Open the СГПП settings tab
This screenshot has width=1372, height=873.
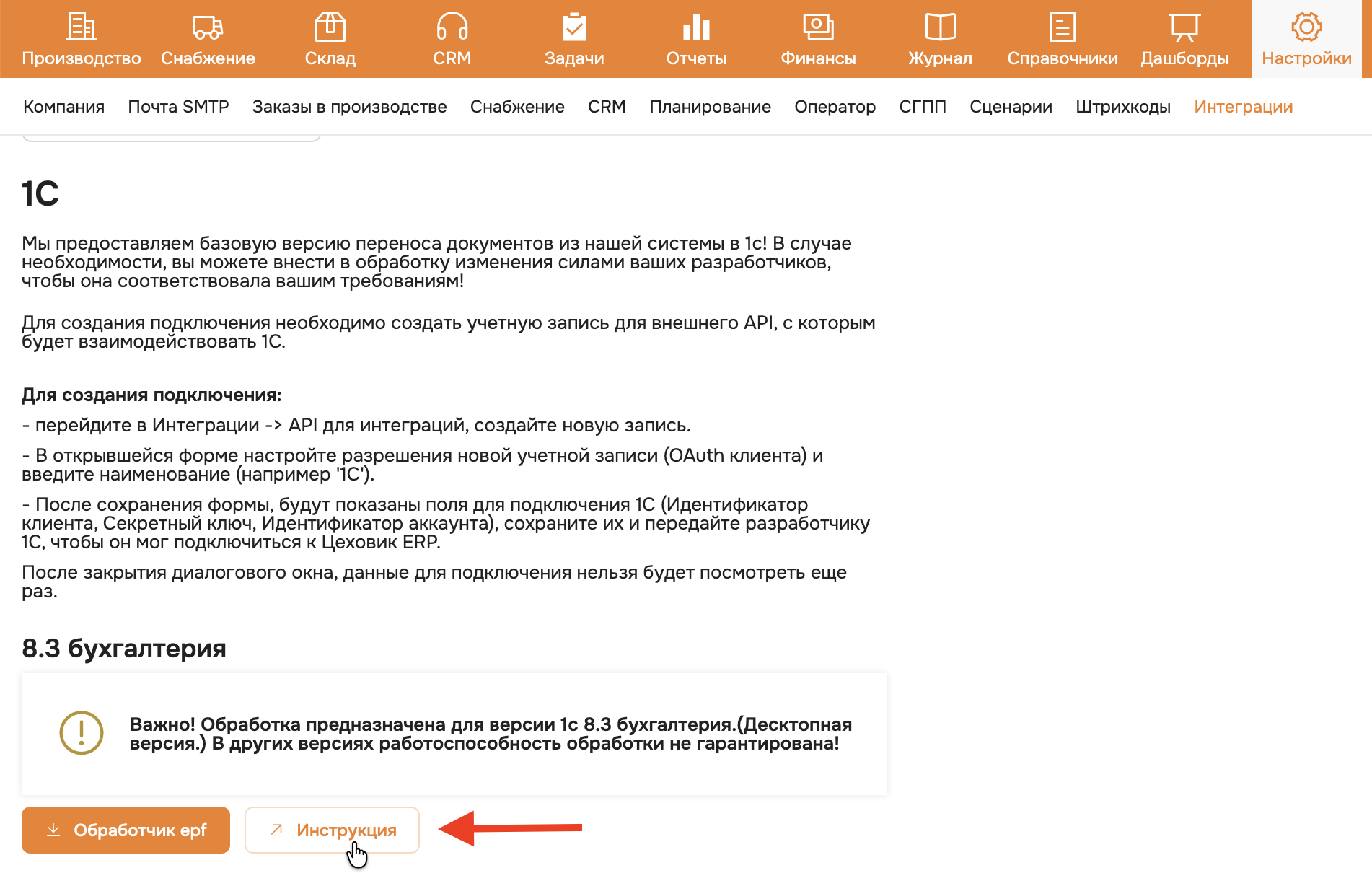pos(923,107)
